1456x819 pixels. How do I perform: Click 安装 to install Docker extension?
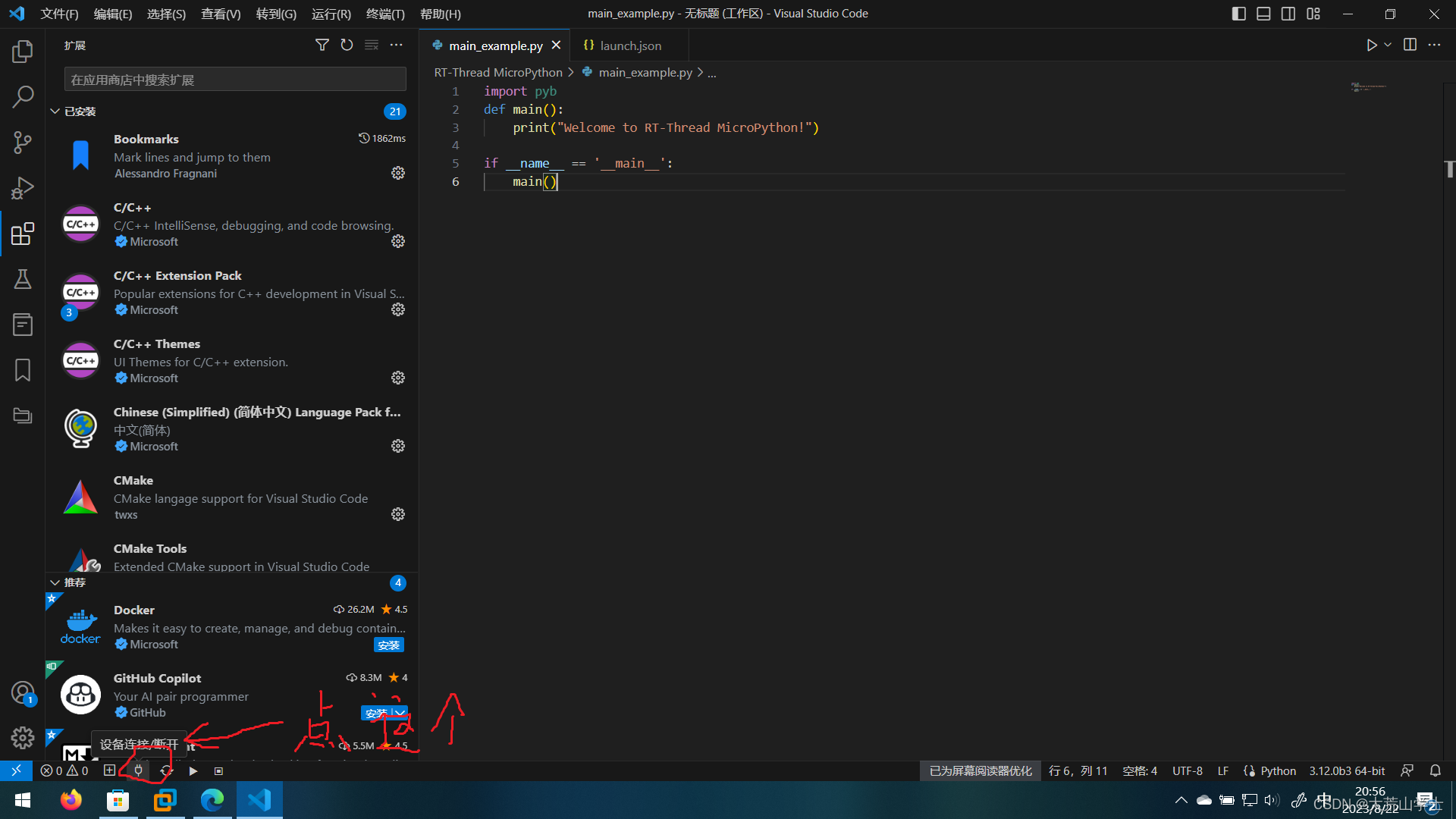tap(388, 645)
